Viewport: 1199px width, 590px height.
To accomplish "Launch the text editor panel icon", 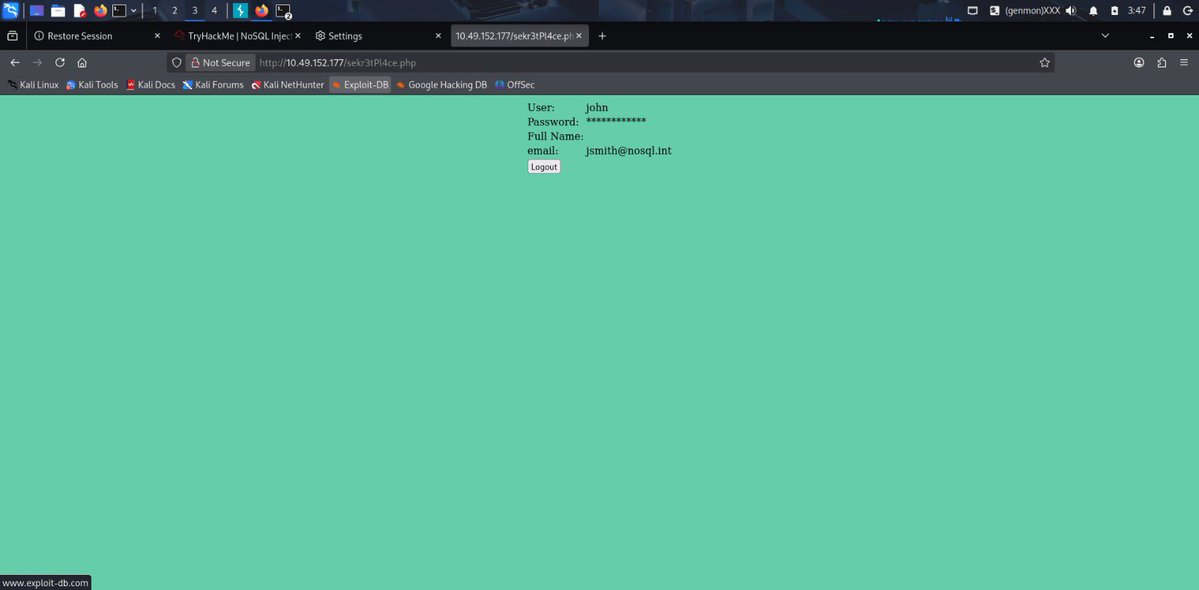I will [x=80, y=11].
